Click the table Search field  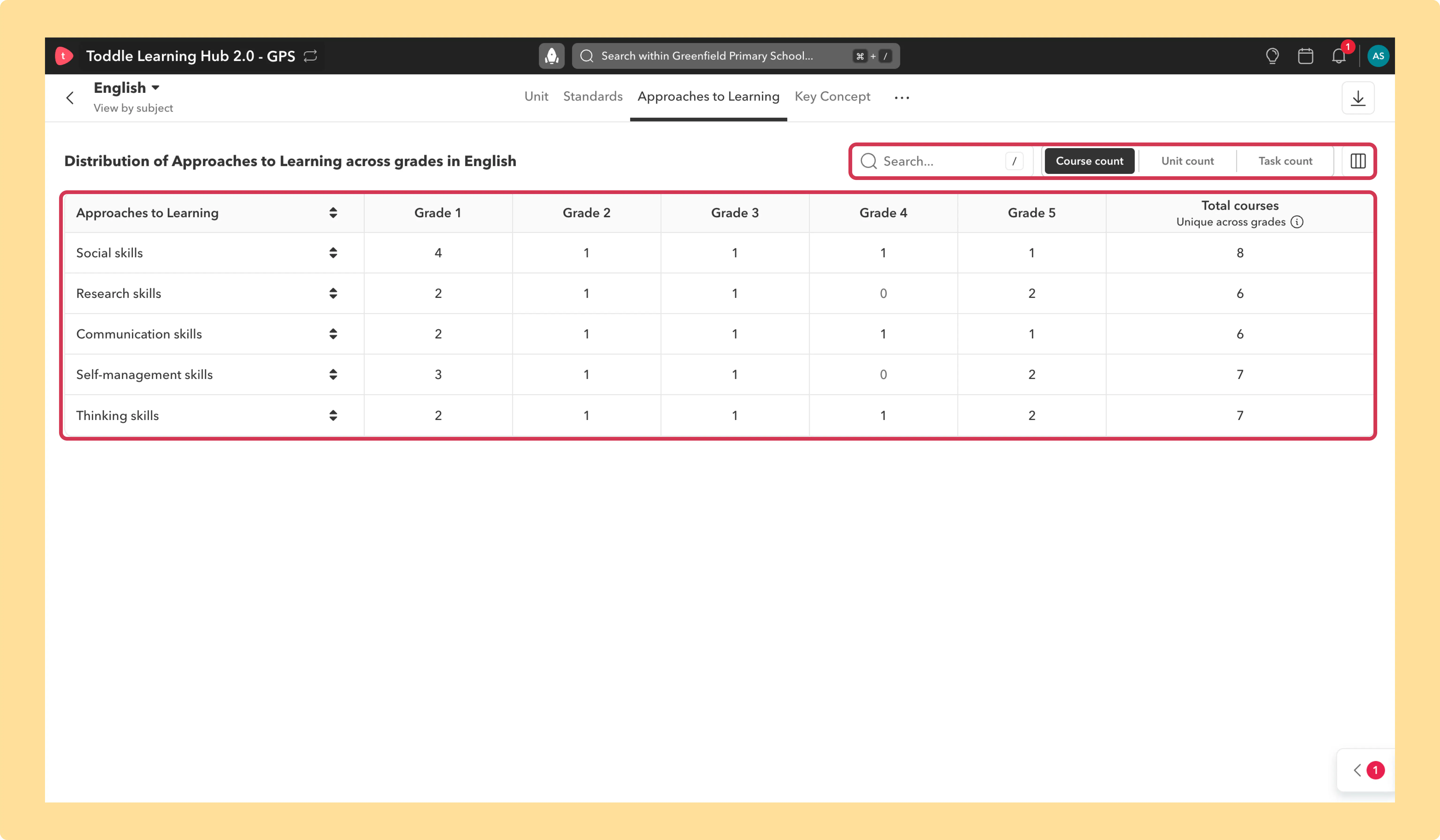point(942,161)
